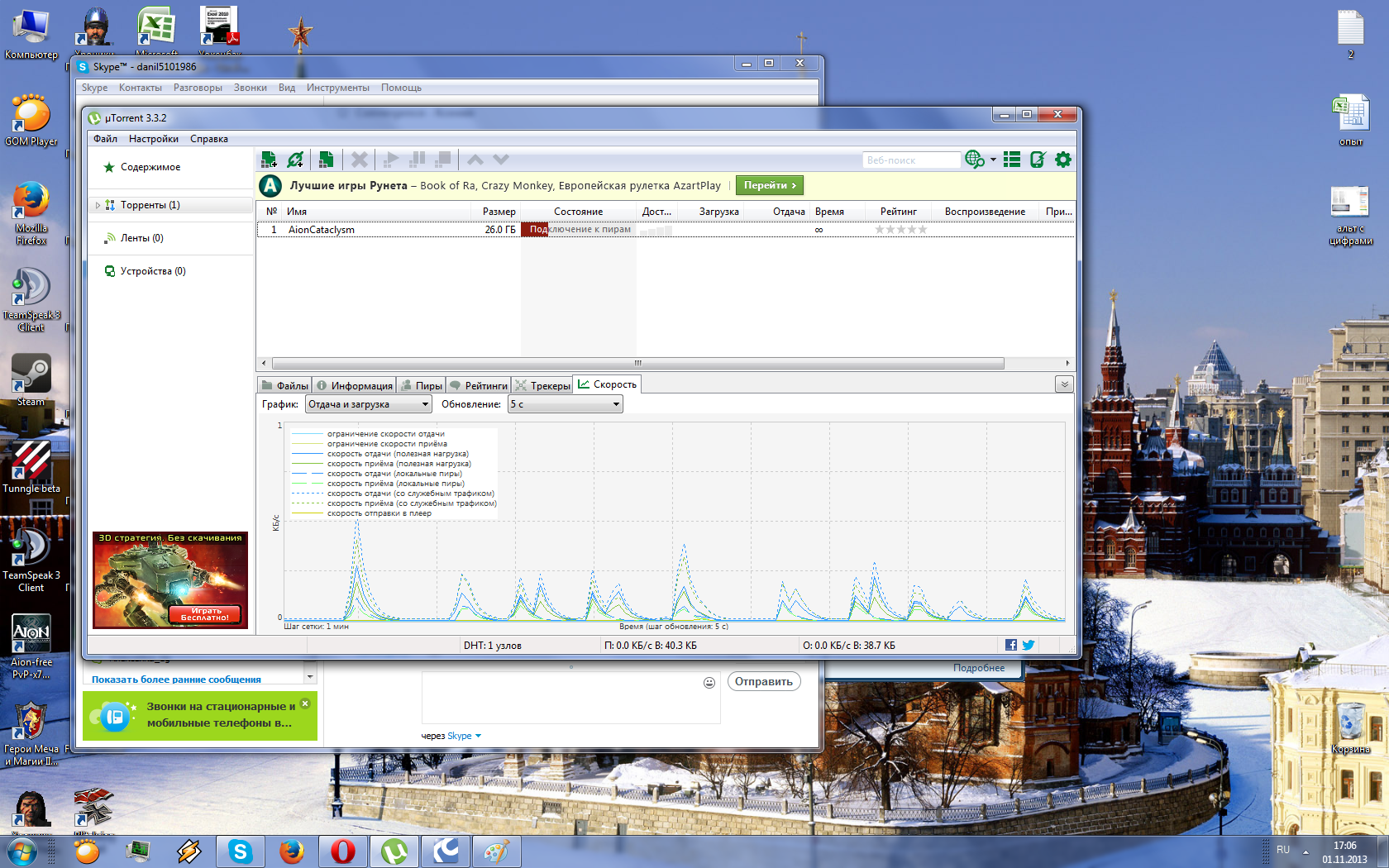Move torrent up the queue

tap(475, 160)
